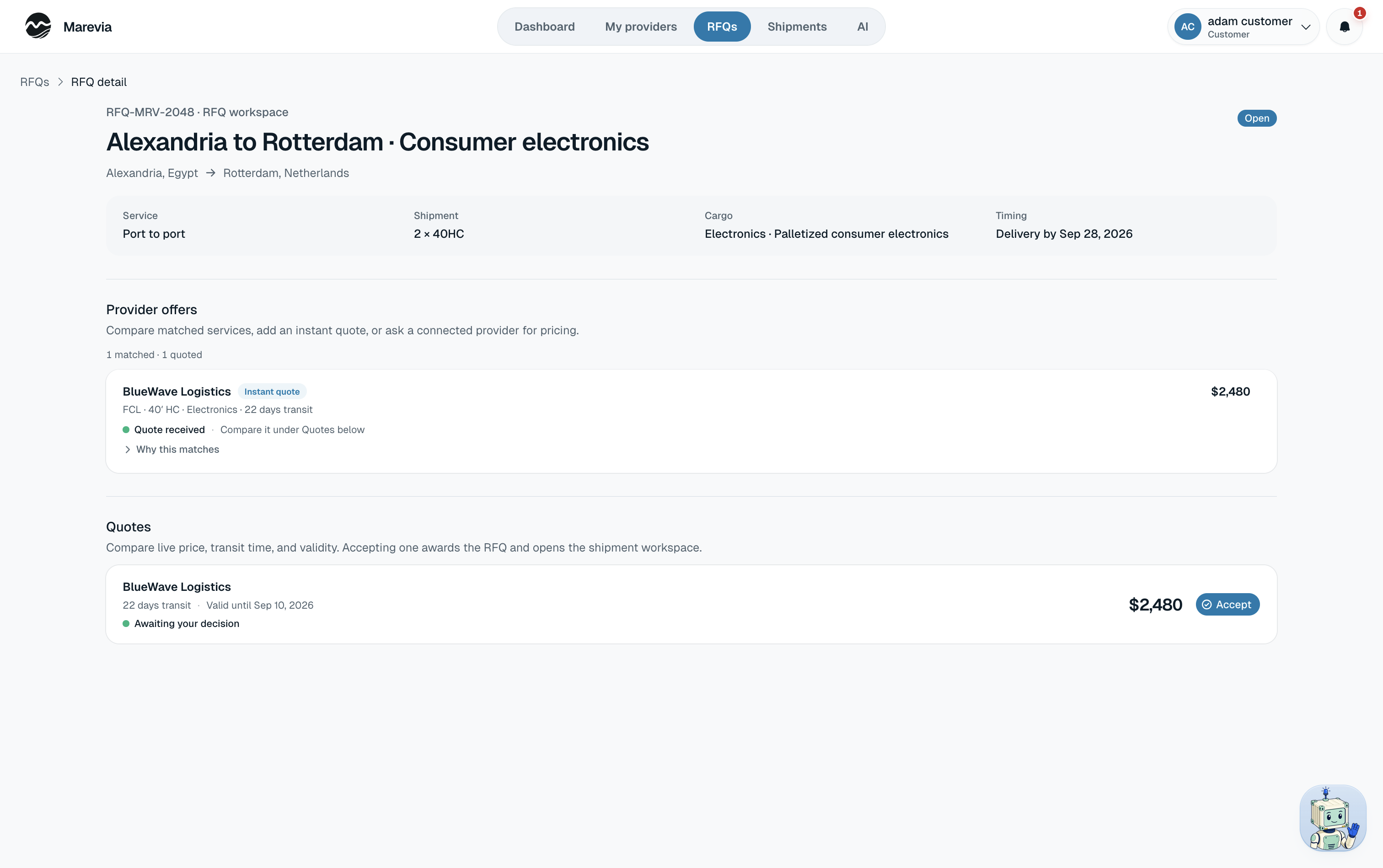Go to the Dashboard tab

(x=544, y=27)
